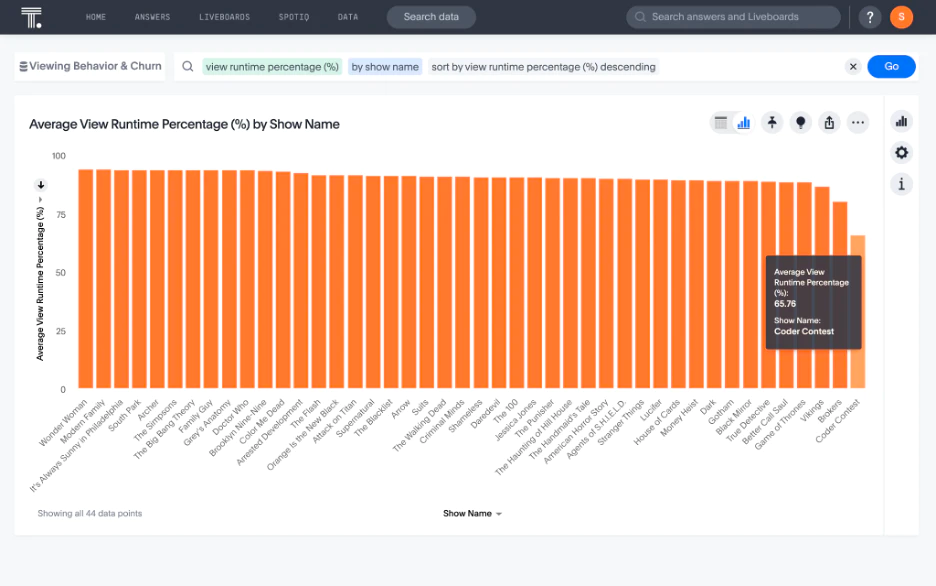
Task: Click the Money Heist axis label
Action: [x=679, y=418]
